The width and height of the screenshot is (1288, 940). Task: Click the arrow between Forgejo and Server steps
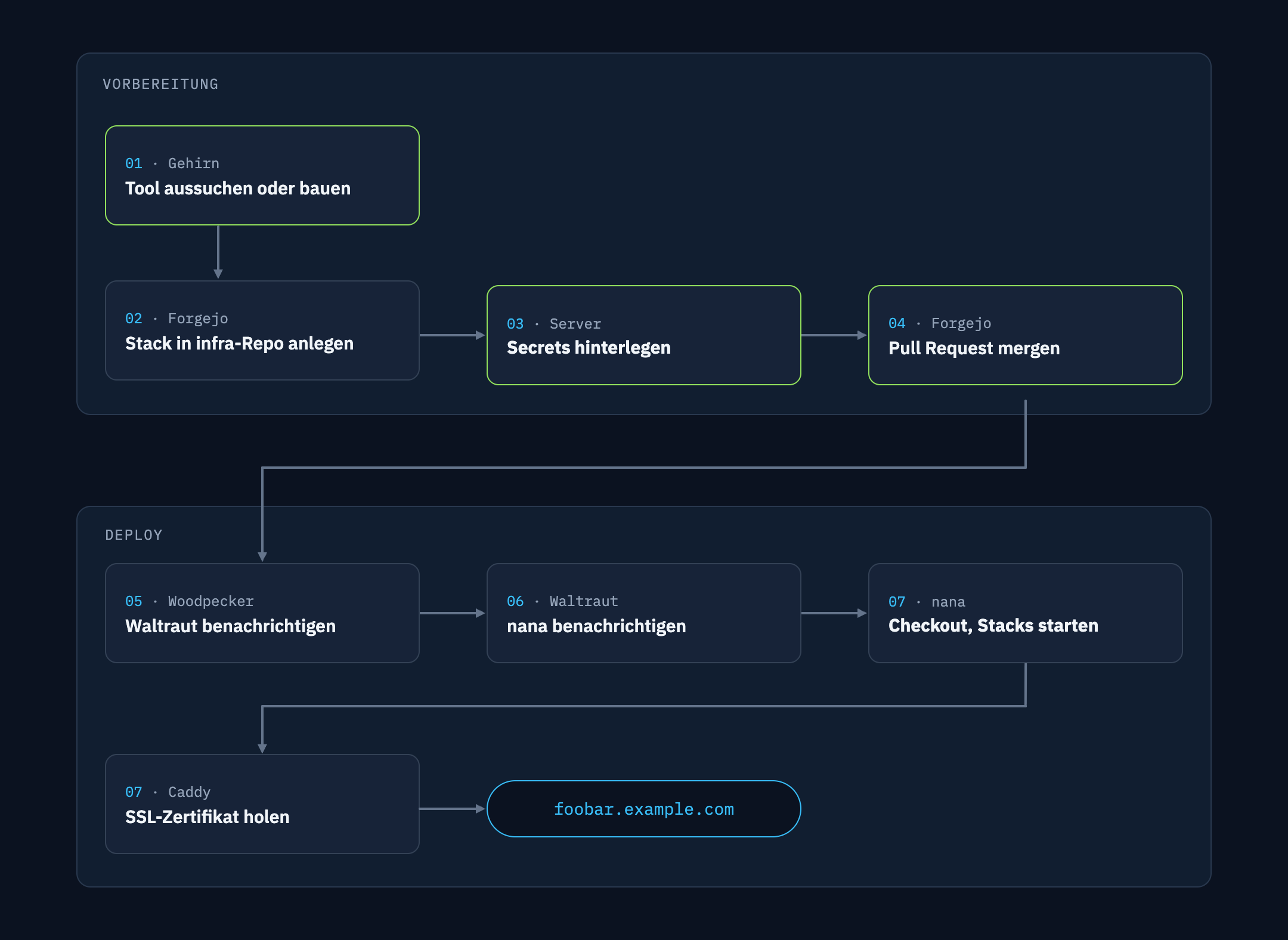pyautogui.click(x=453, y=335)
